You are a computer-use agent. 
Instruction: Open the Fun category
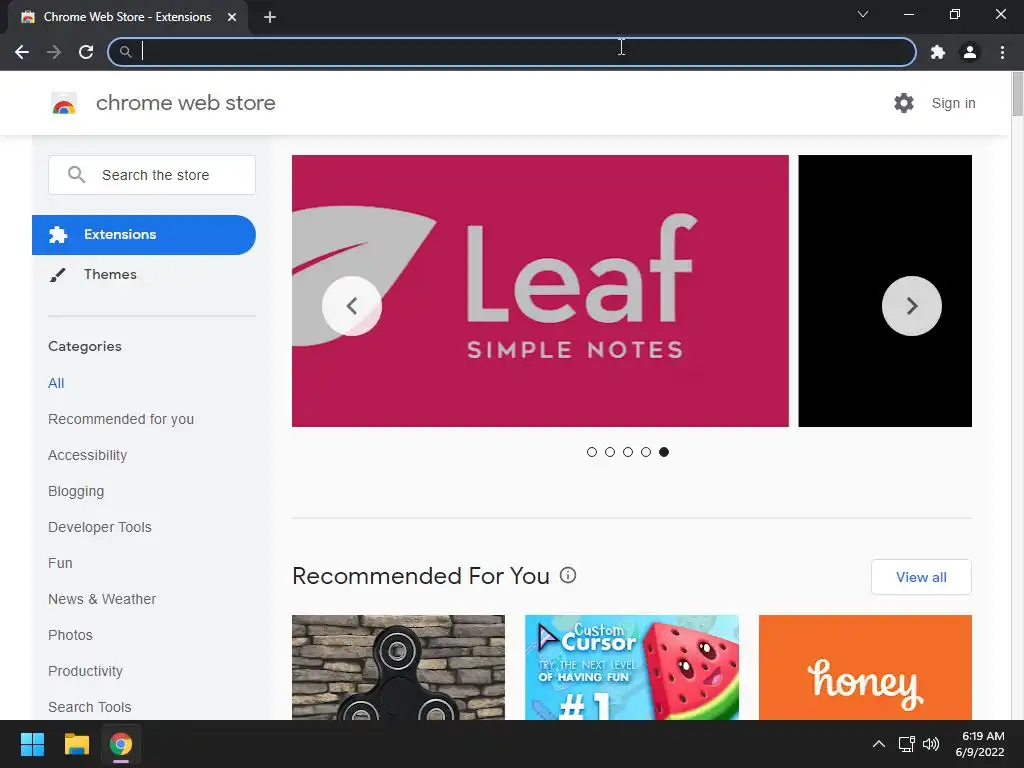(60, 563)
